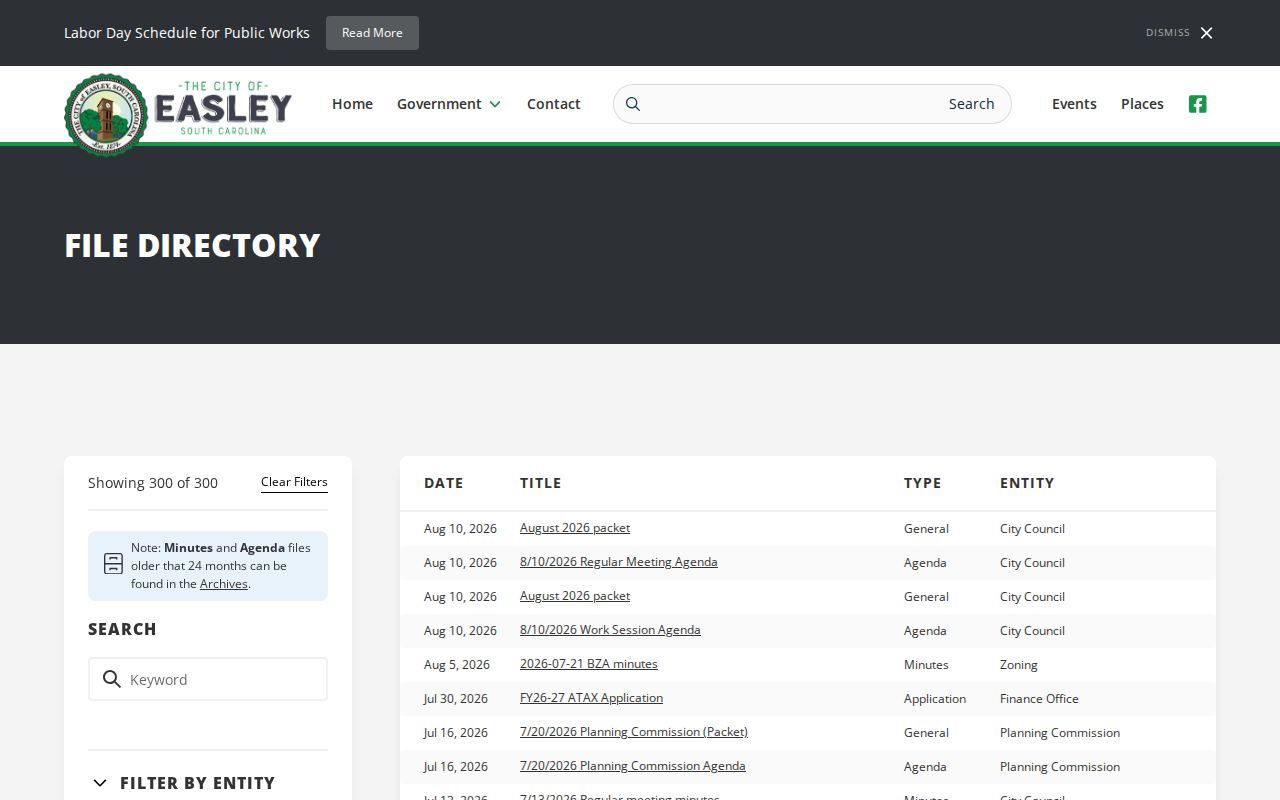
Task: Open 2026-07-21 BZA minutes file
Action: (x=589, y=664)
